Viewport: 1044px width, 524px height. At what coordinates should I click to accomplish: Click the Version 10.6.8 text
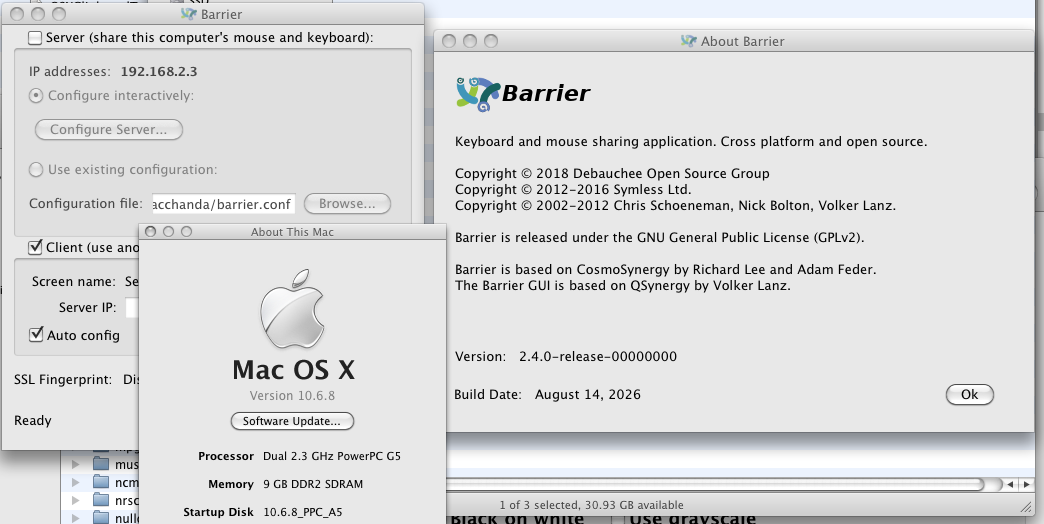coord(292,395)
